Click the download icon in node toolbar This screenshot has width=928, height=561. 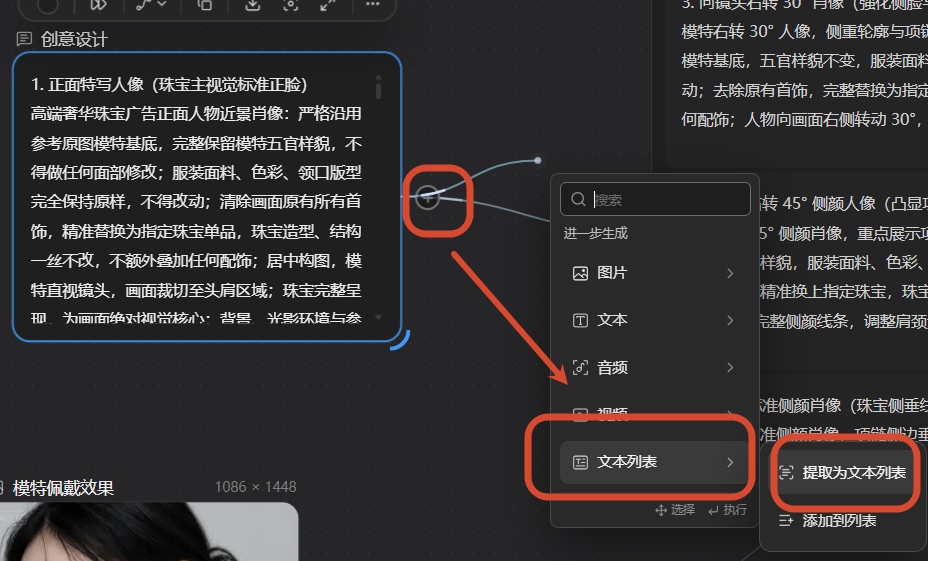(253, 5)
